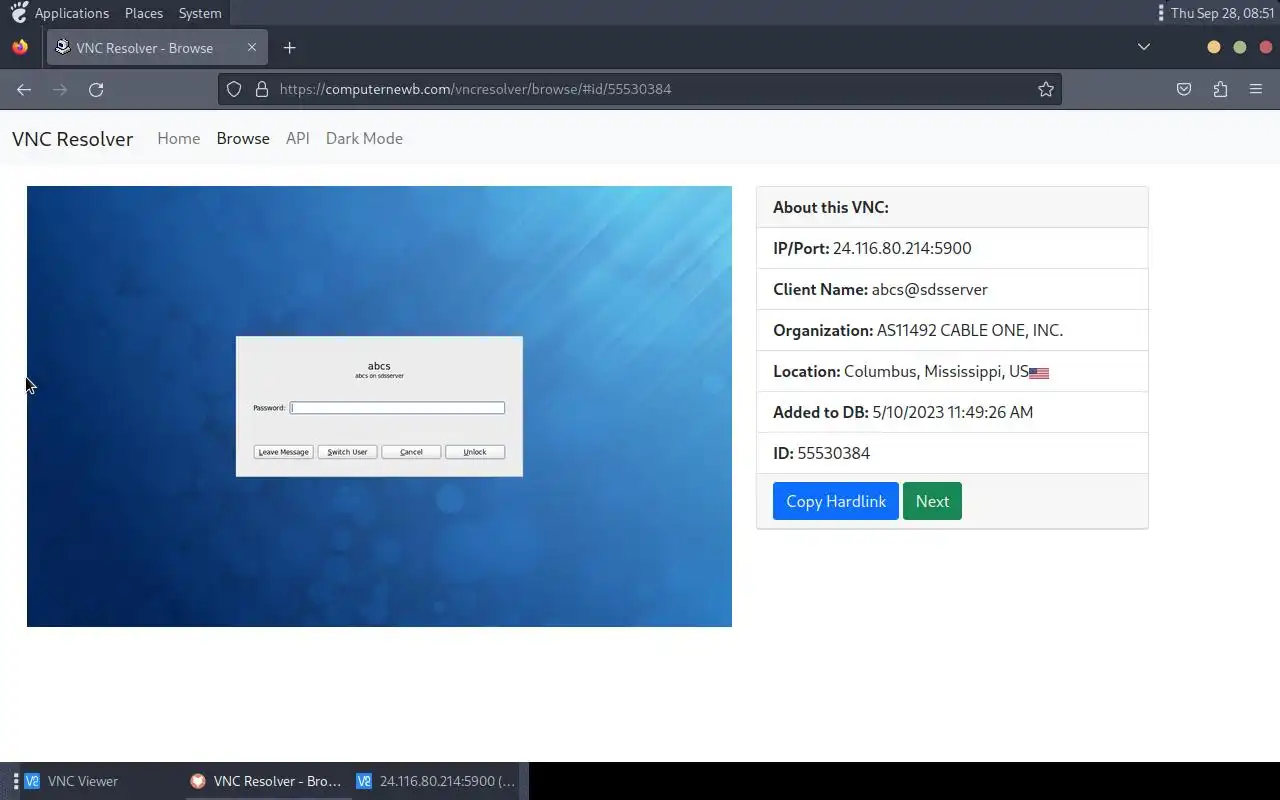Click the Organization AS11492 CABLE ONE text

[x=970, y=330]
